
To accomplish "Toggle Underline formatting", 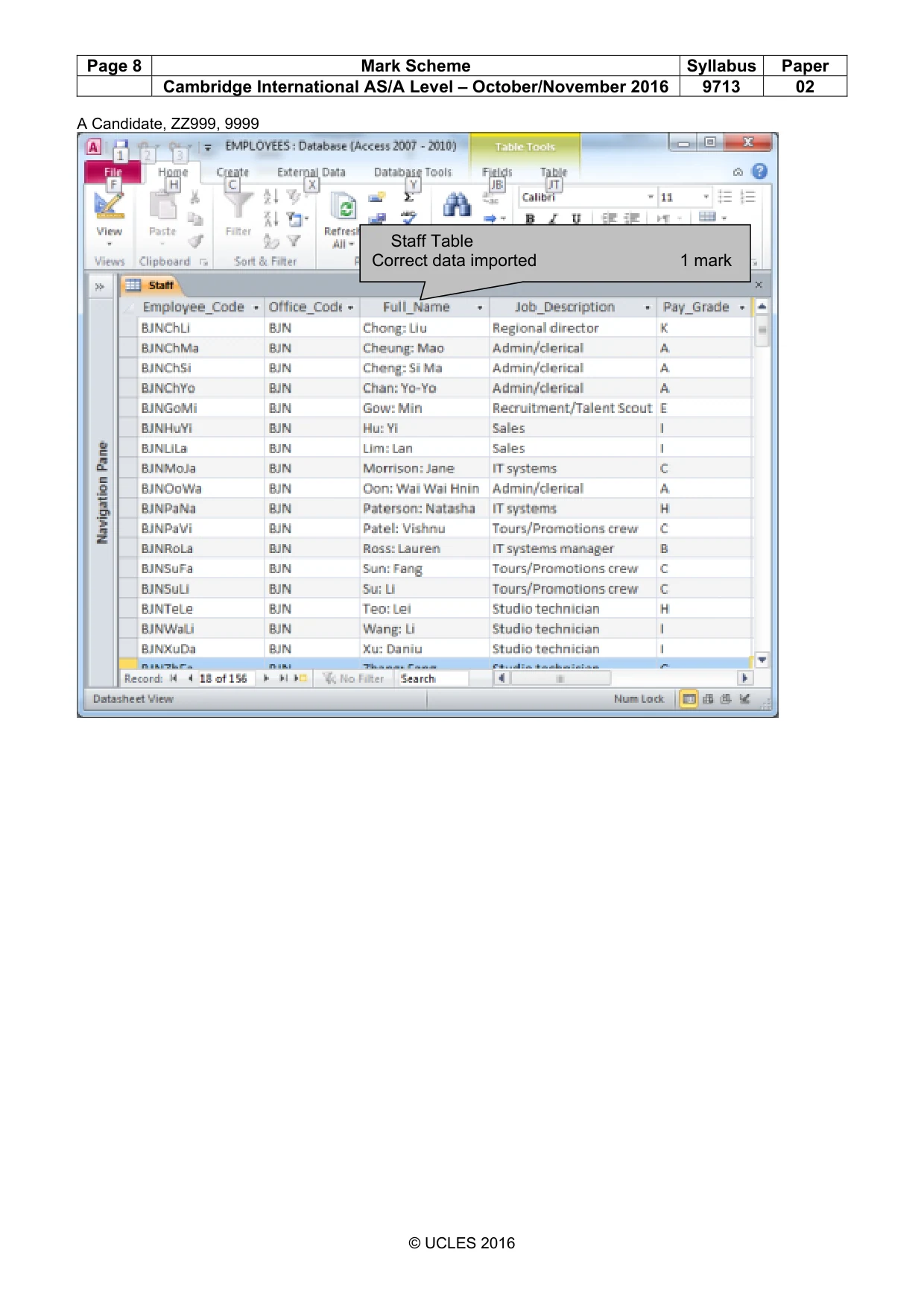I will pyautogui.click(x=576, y=219).
